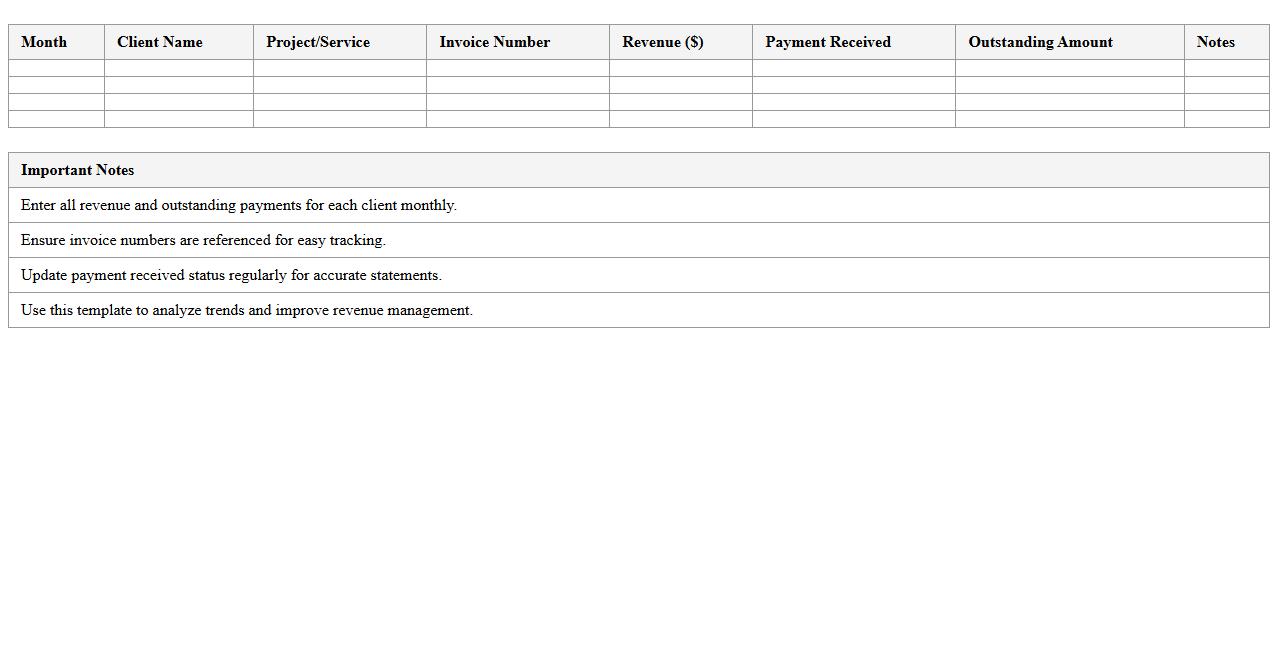Click the Project/Service column header
Screen dimensions: 1278x650
(318, 42)
